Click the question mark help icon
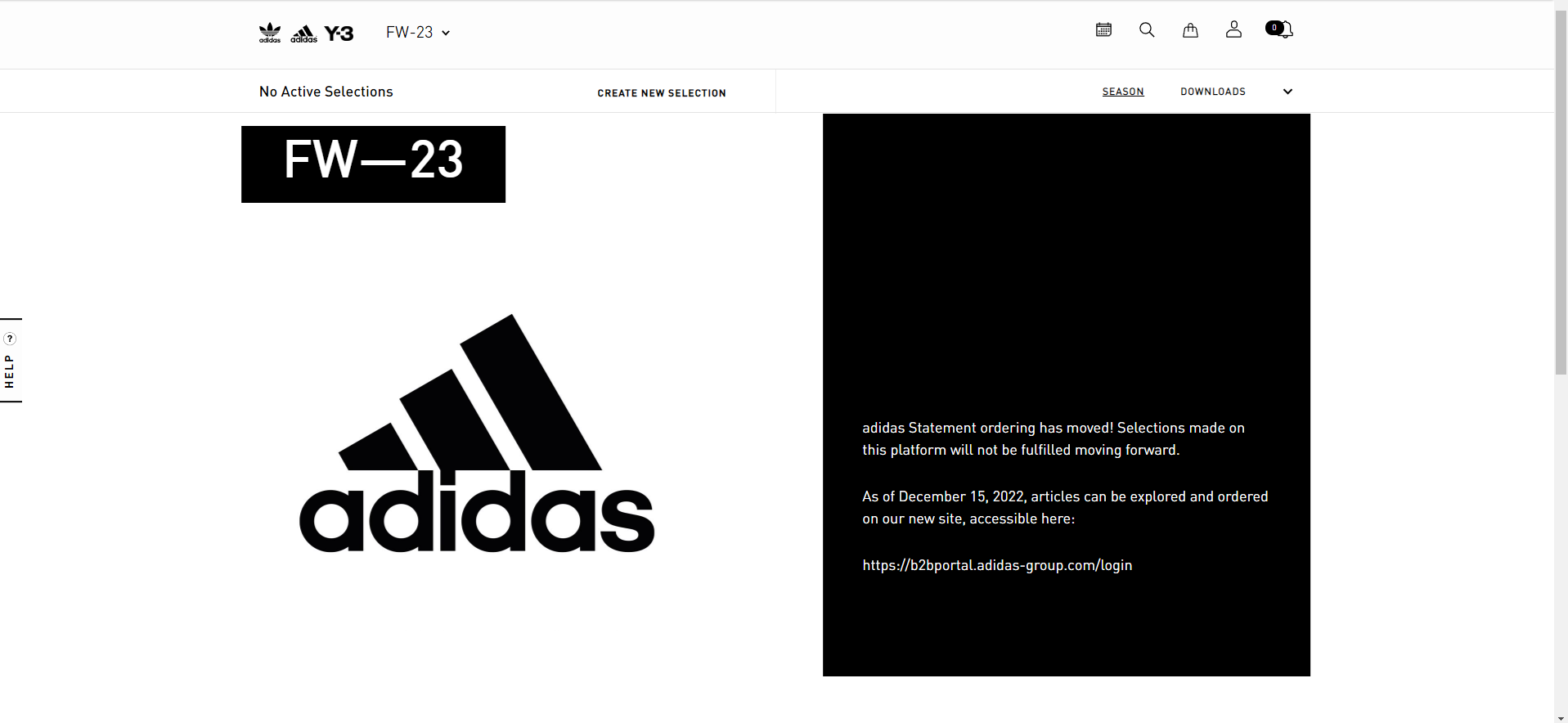Viewport: 1568px width, 723px height. click(x=10, y=339)
